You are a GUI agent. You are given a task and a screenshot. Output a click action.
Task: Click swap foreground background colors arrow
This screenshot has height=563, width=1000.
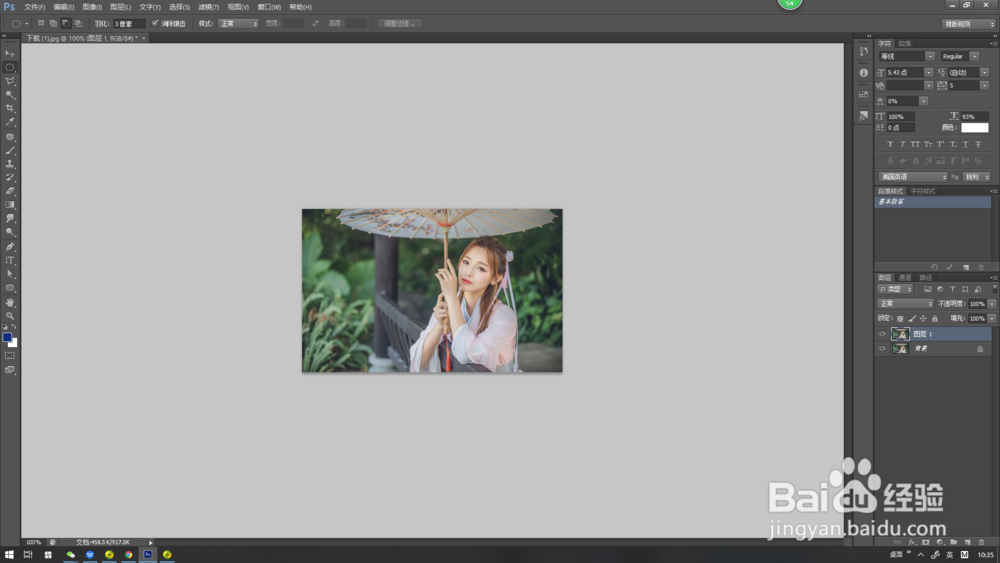click(x=15, y=327)
